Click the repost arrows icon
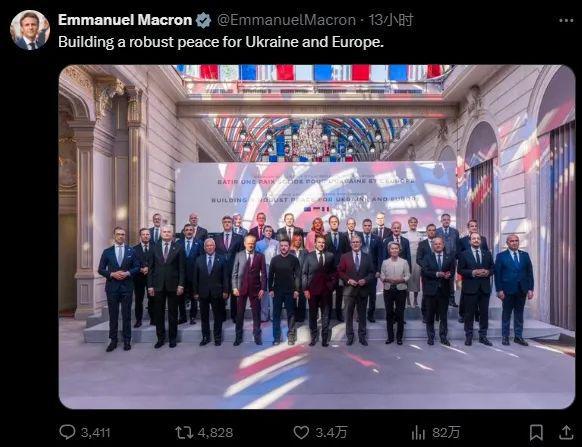The width and height of the screenshot is (582, 447). coord(184,432)
